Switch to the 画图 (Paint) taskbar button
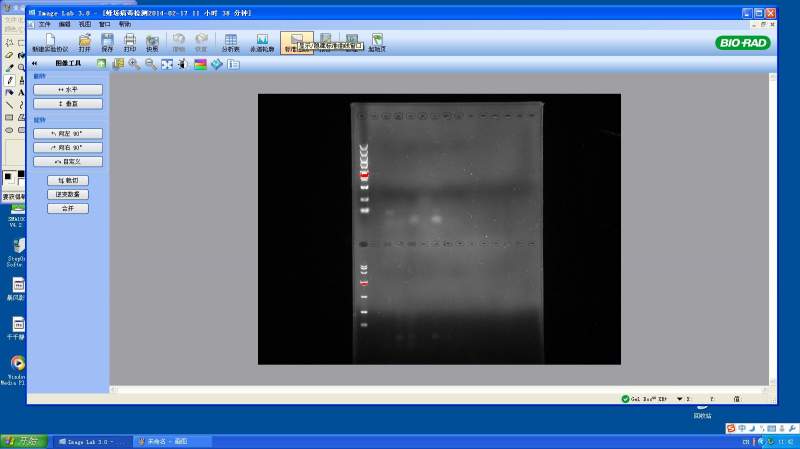 click(171, 442)
